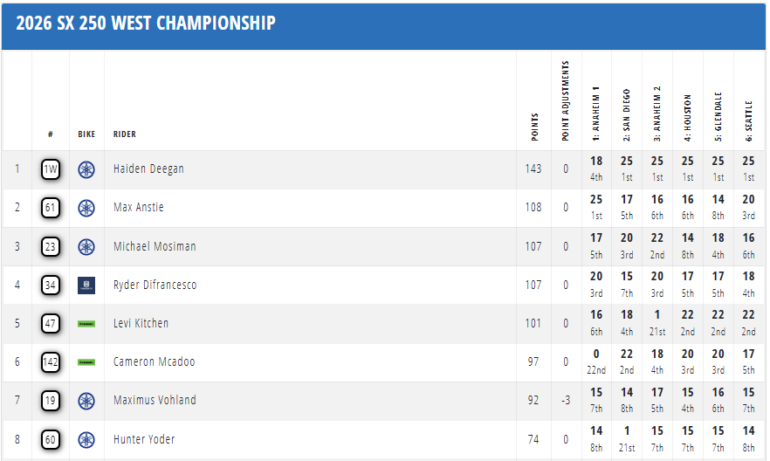Sort by the Points column header
The height and width of the screenshot is (461, 770).
coord(533,122)
